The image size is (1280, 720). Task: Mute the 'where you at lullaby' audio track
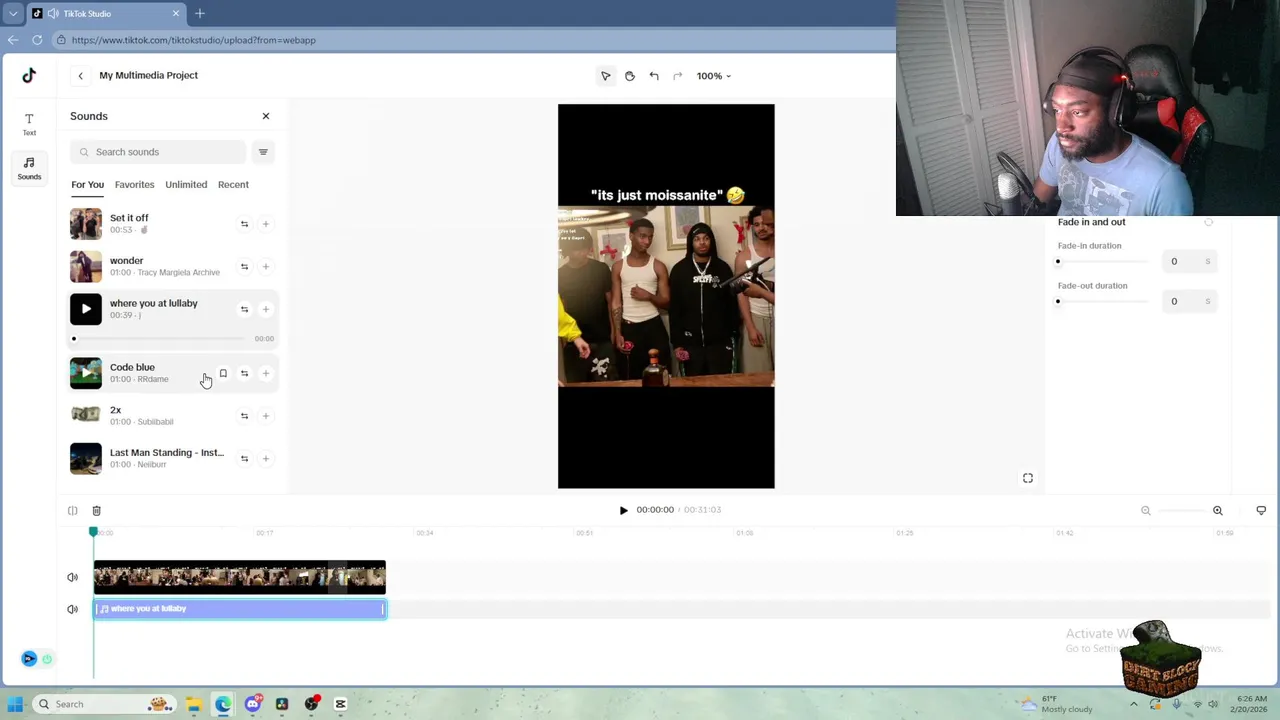(72, 609)
